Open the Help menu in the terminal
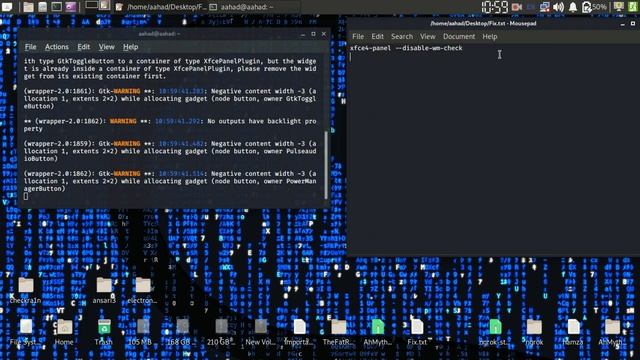Screen dimensions: 640x360 pyautogui.click(x=131, y=47)
